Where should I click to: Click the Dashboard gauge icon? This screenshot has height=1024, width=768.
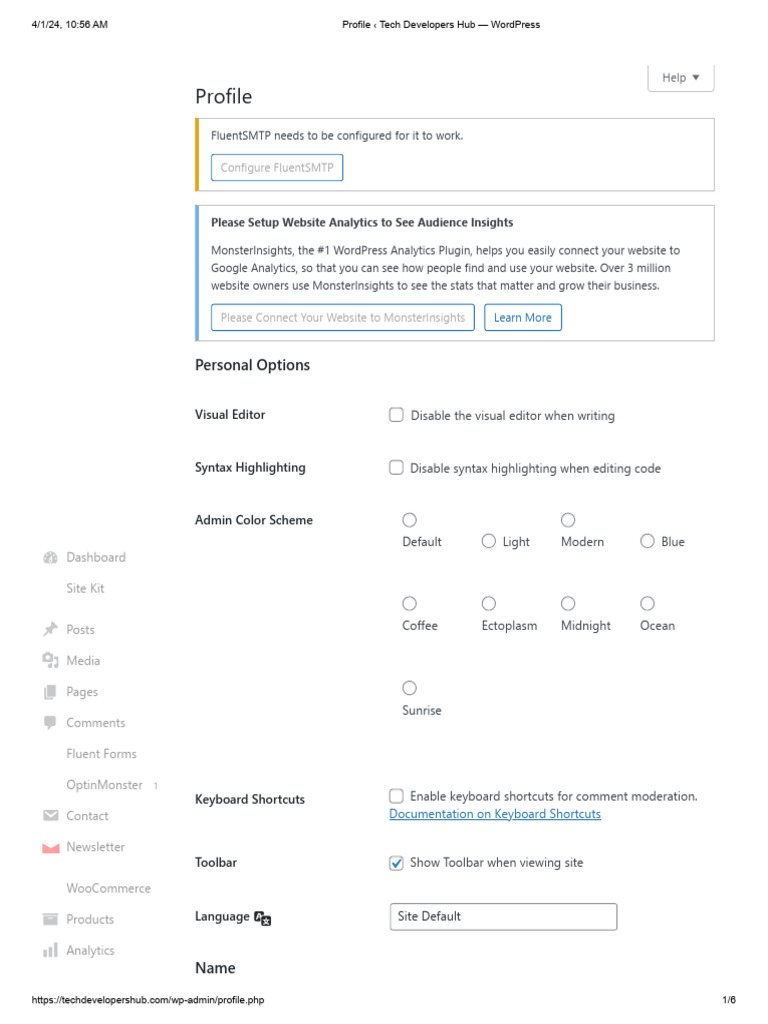(x=50, y=558)
